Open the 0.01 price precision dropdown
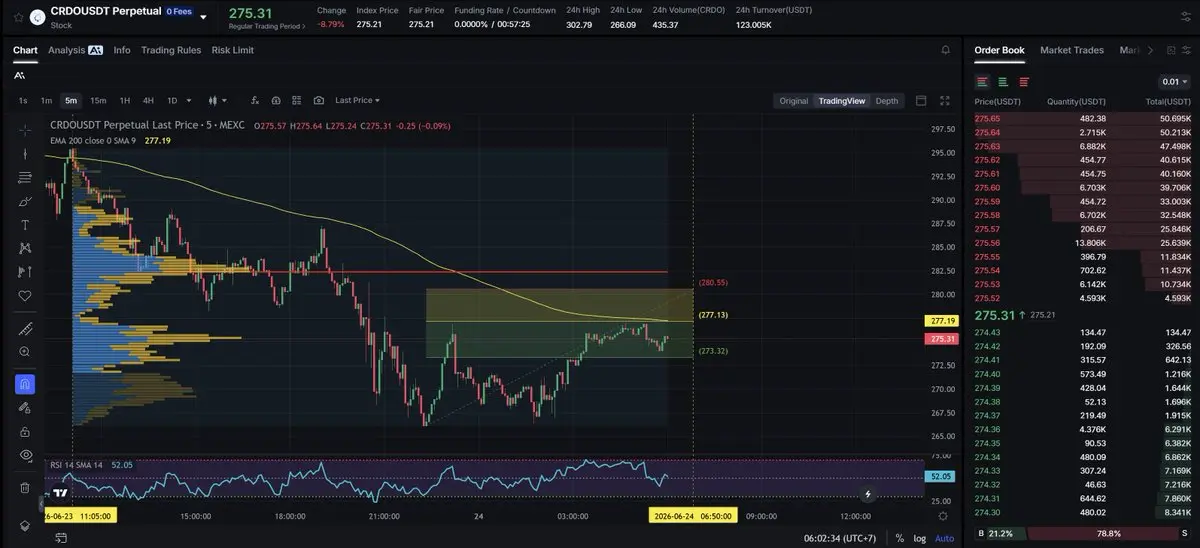The height and width of the screenshot is (548, 1200). point(1175,82)
